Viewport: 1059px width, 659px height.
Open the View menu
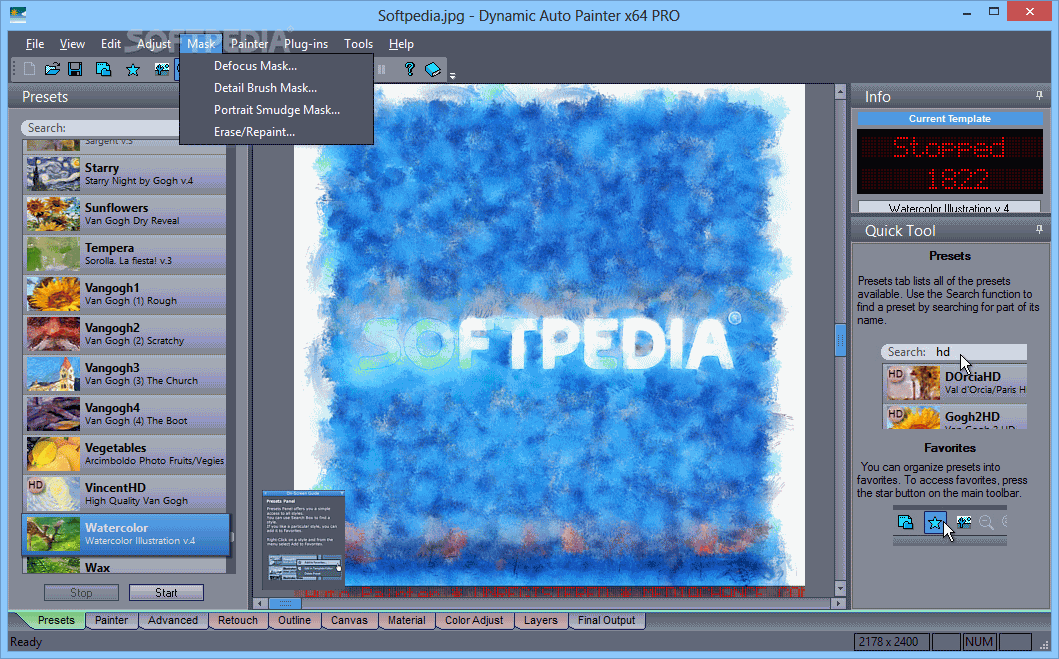pos(72,44)
